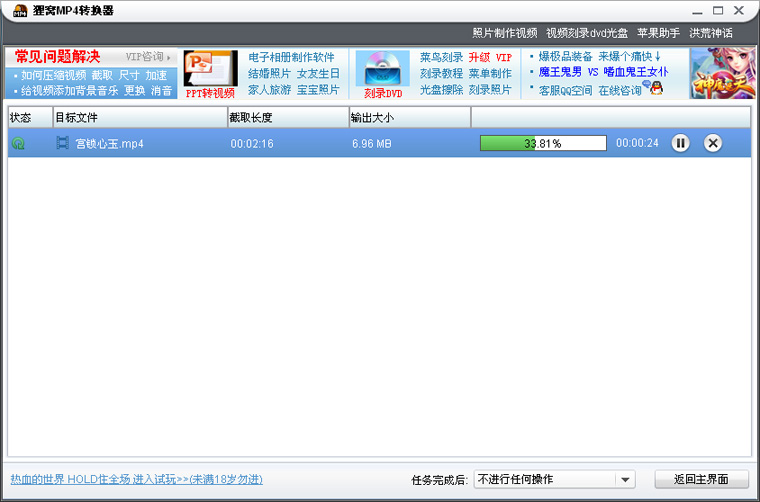This screenshot has width=760, height=502.
Task: Click the green converting status icon
Action: 18,143
